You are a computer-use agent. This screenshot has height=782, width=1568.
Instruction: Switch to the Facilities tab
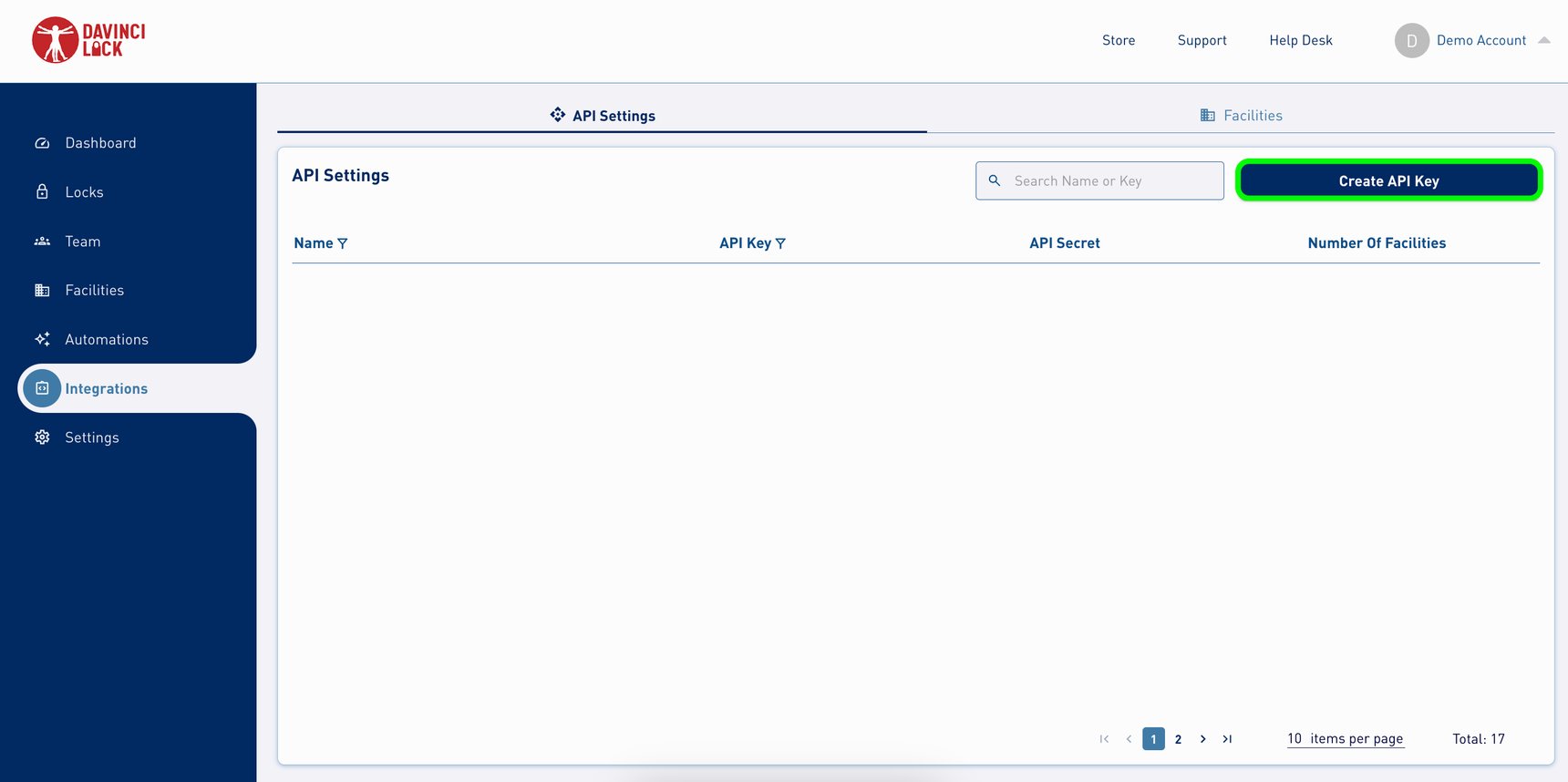coord(1241,116)
